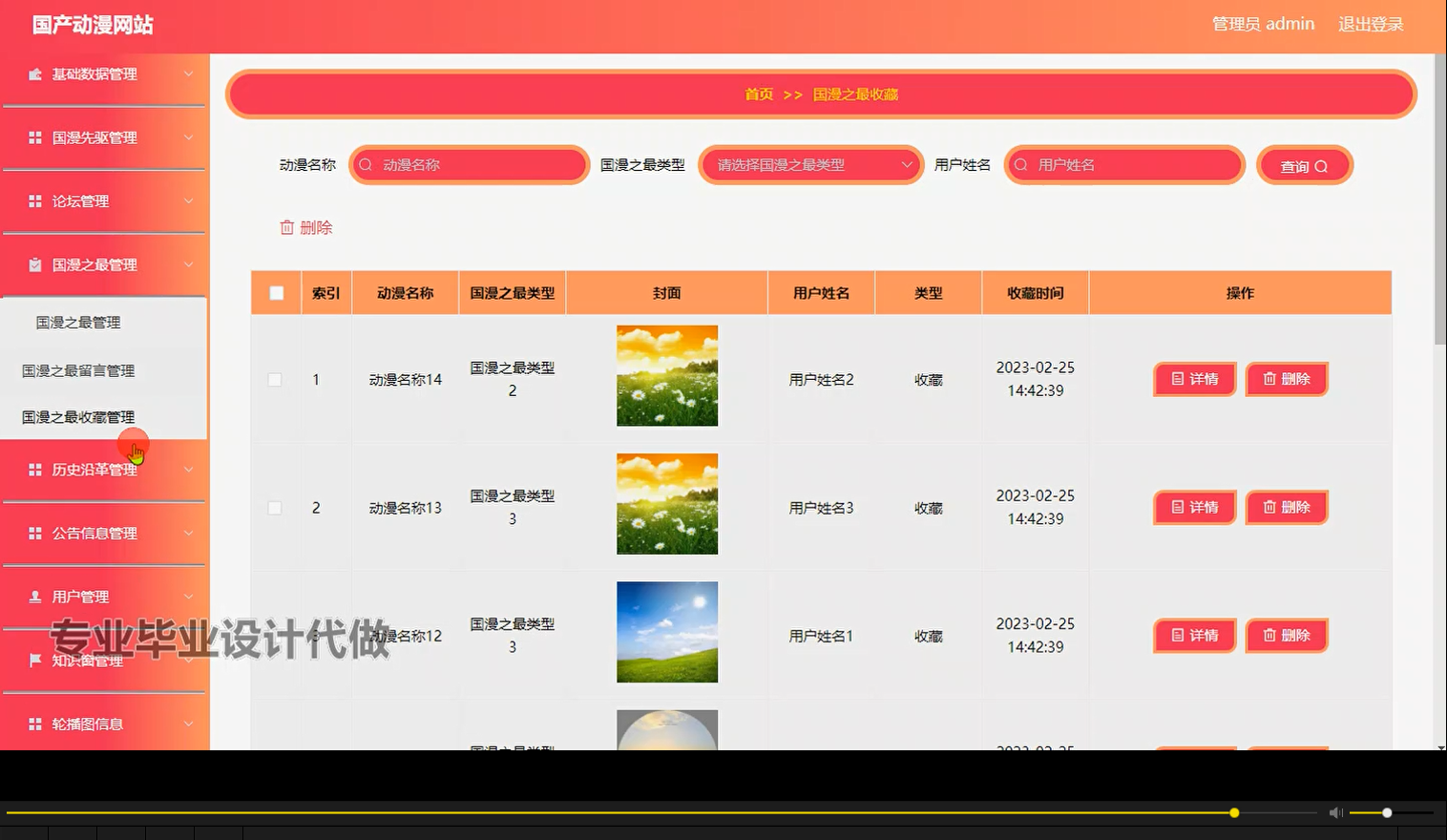Click the 国产动漫网站 site title
Viewport: 1447px width, 840px height.
pyautogui.click(x=93, y=25)
